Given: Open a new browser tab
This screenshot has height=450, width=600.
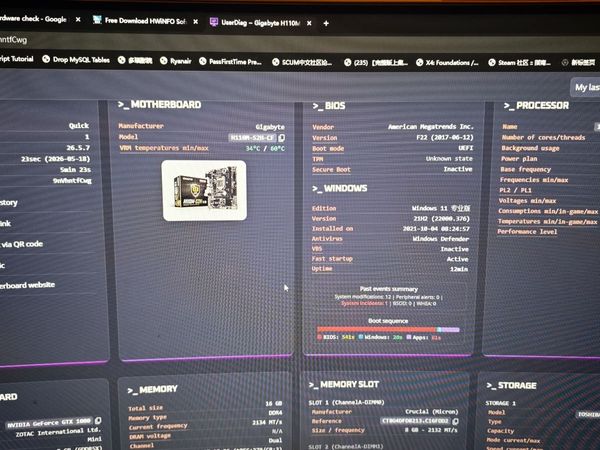Looking at the screenshot, I should pos(326,23).
